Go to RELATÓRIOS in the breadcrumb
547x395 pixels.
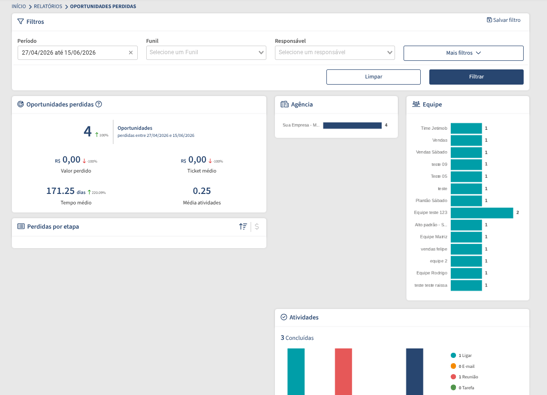click(x=48, y=6)
